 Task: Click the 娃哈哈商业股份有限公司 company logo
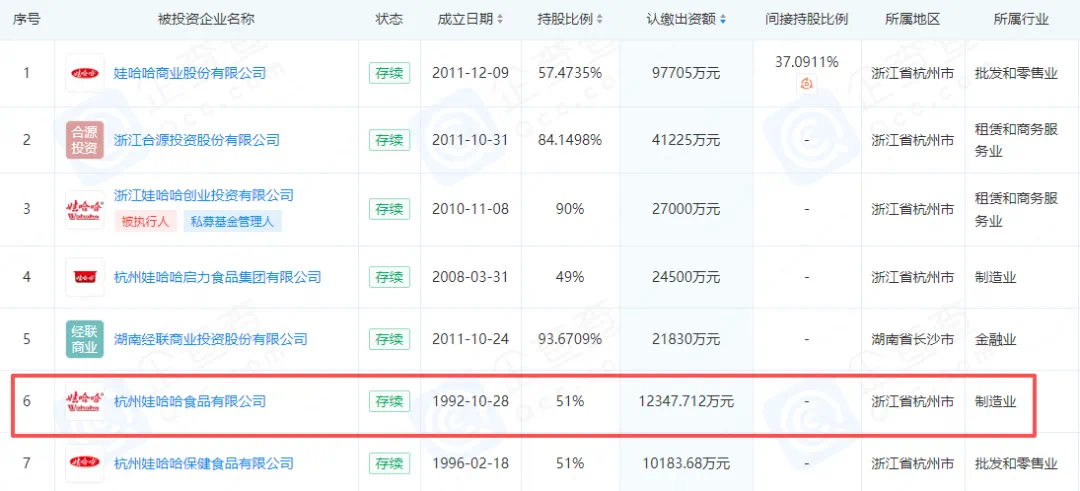tap(84, 73)
